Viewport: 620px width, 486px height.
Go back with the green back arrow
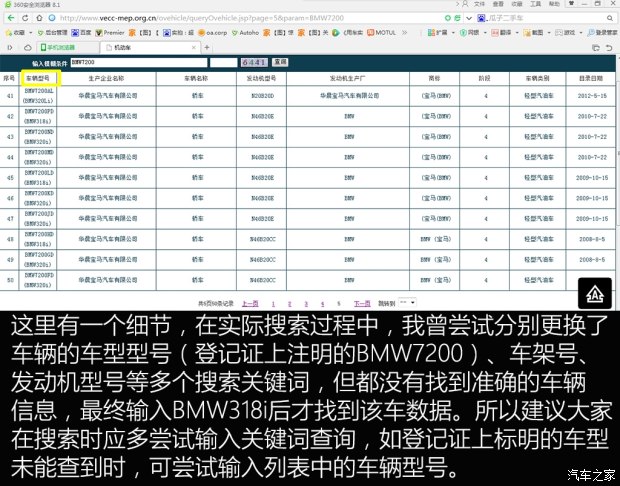tap(11, 18)
